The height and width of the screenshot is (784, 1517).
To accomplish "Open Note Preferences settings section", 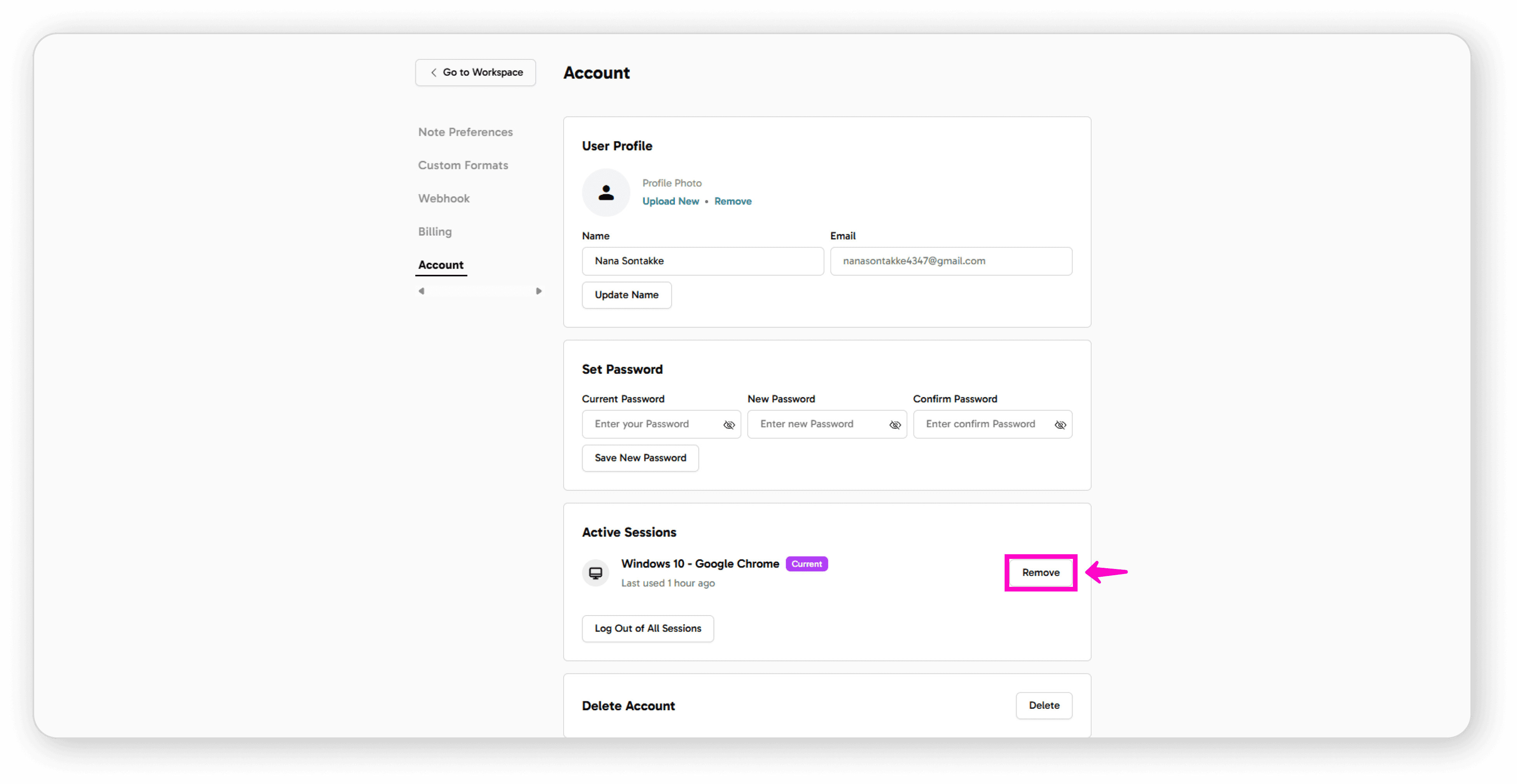I will tap(465, 132).
